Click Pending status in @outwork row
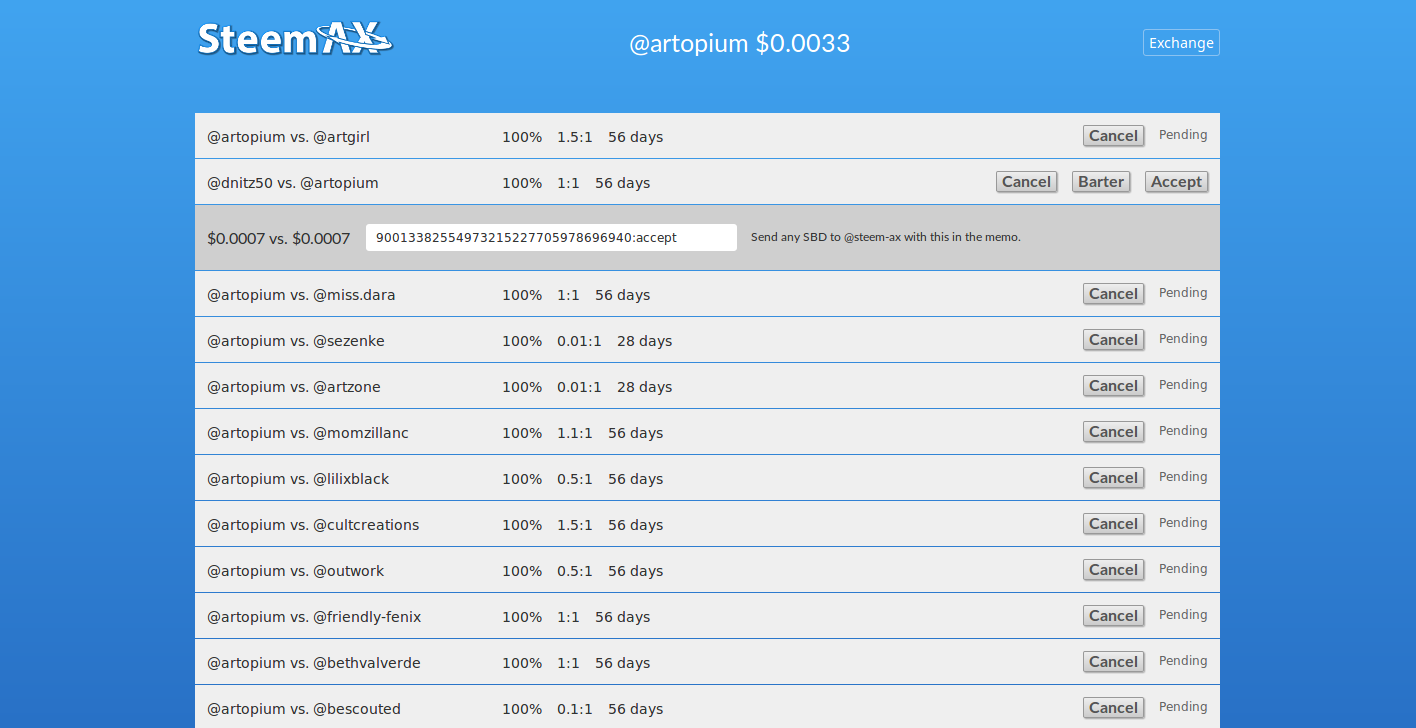This screenshot has height=728, width=1416. (x=1183, y=569)
